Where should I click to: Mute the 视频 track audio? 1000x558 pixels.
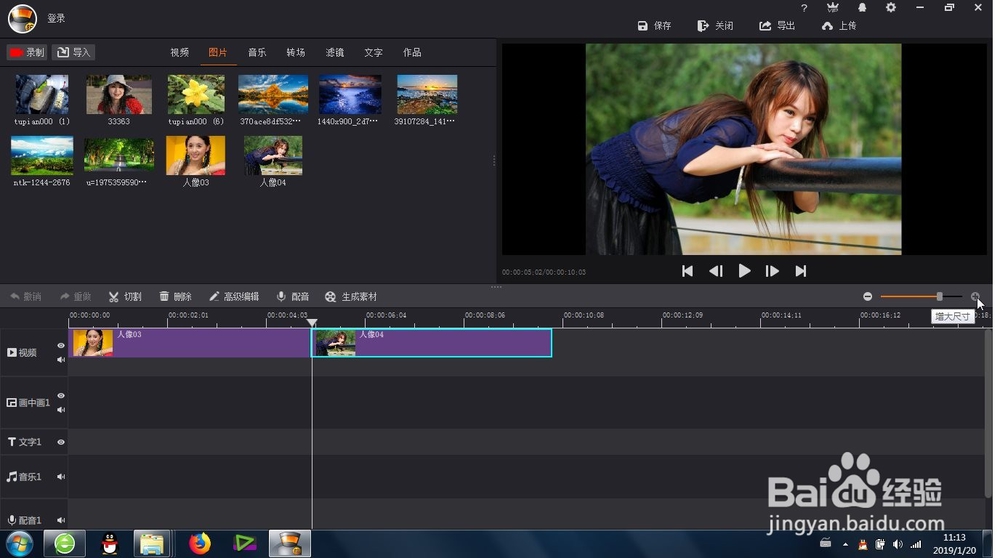point(61,360)
